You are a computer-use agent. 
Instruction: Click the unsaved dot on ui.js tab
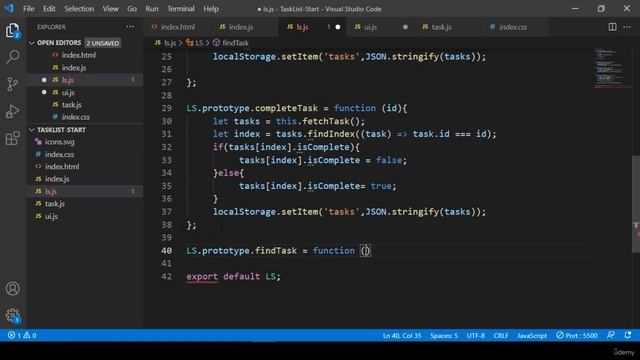(405, 27)
